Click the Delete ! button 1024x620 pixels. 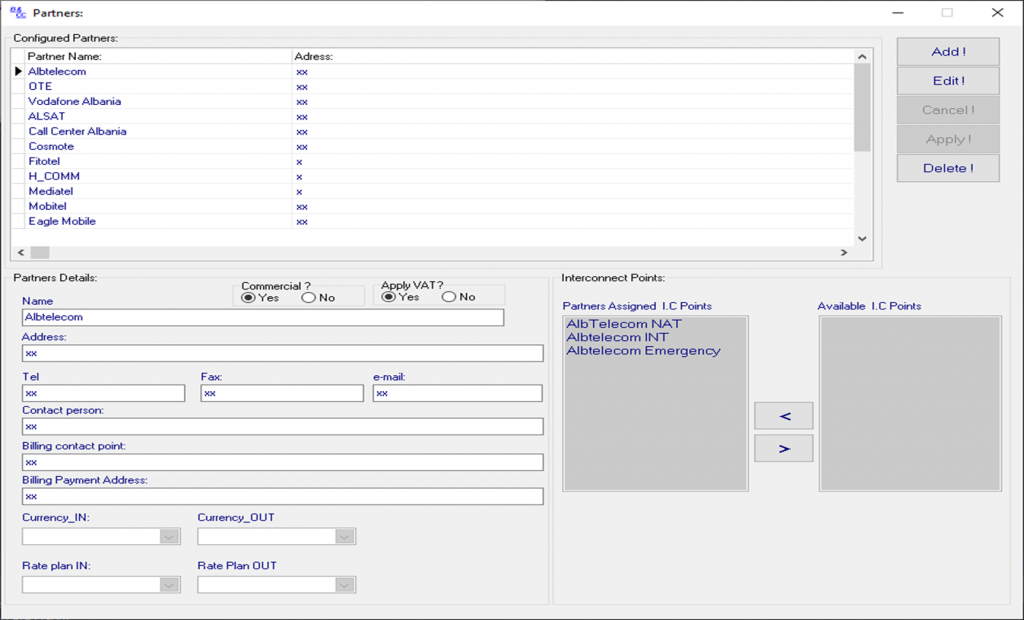tap(948, 169)
